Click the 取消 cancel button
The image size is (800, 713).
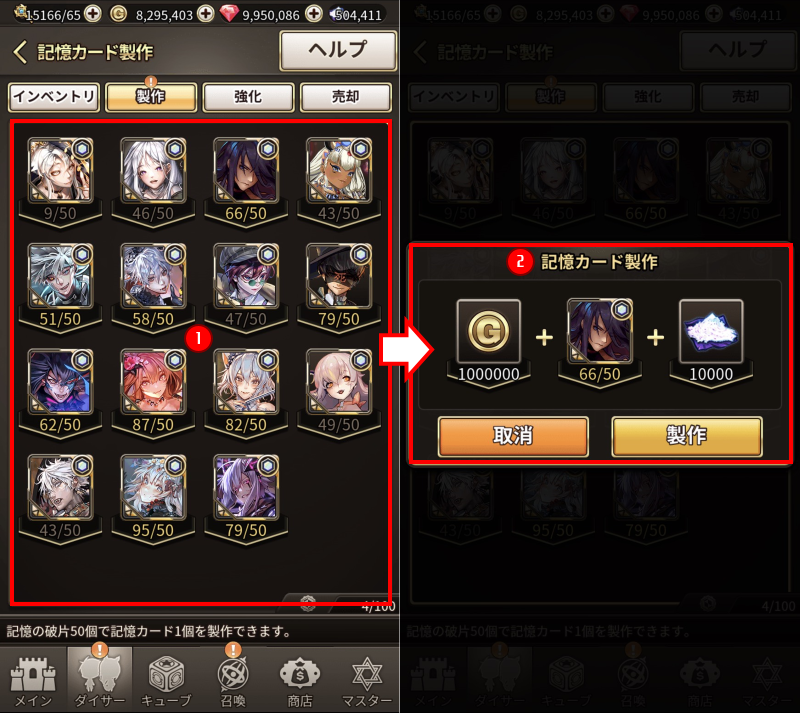tap(513, 436)
